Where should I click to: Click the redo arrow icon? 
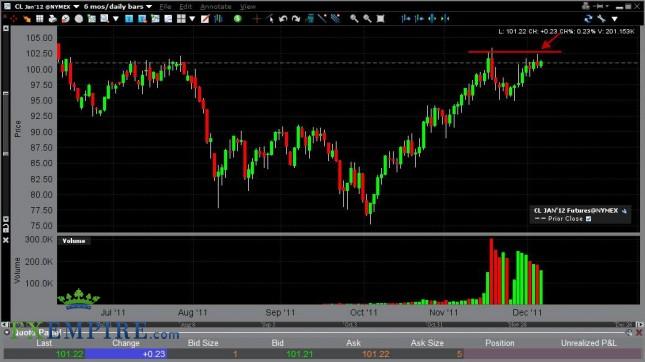[x=296, y=19]
